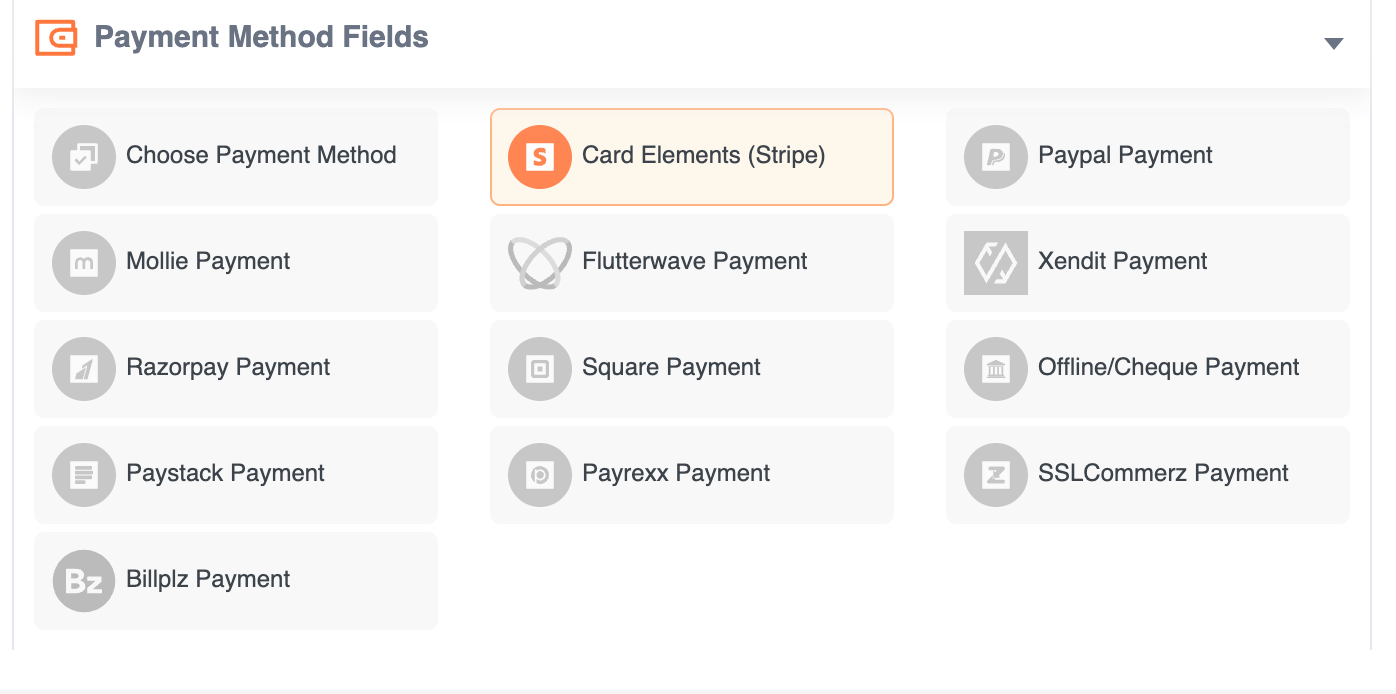Click the Offline/Cheque bank icon
The image size is (1396, 694).
click(x=995, y=368)
